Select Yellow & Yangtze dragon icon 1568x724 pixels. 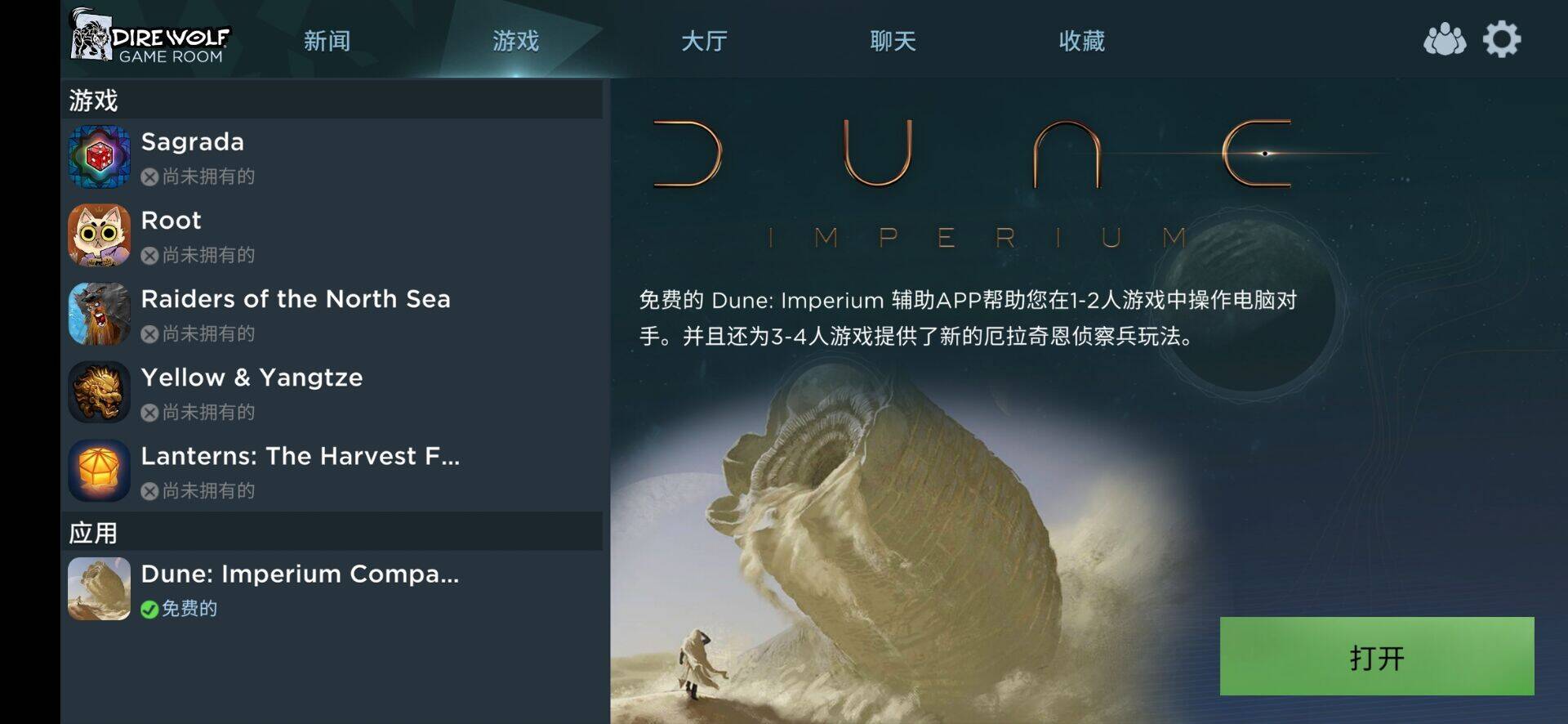pos(99,392)
